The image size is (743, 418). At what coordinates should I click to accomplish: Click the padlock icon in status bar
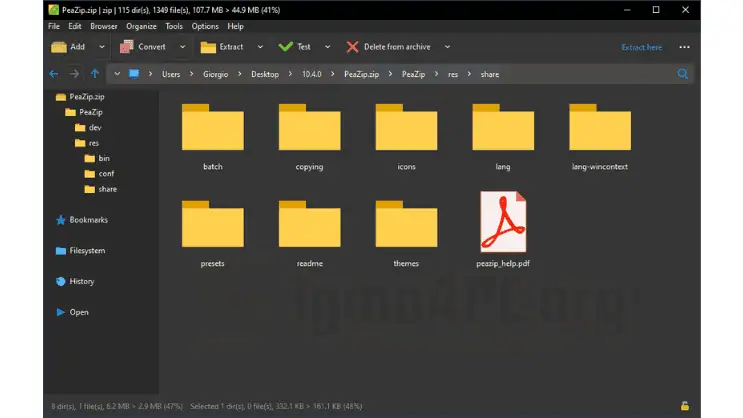tap(685, 406)
